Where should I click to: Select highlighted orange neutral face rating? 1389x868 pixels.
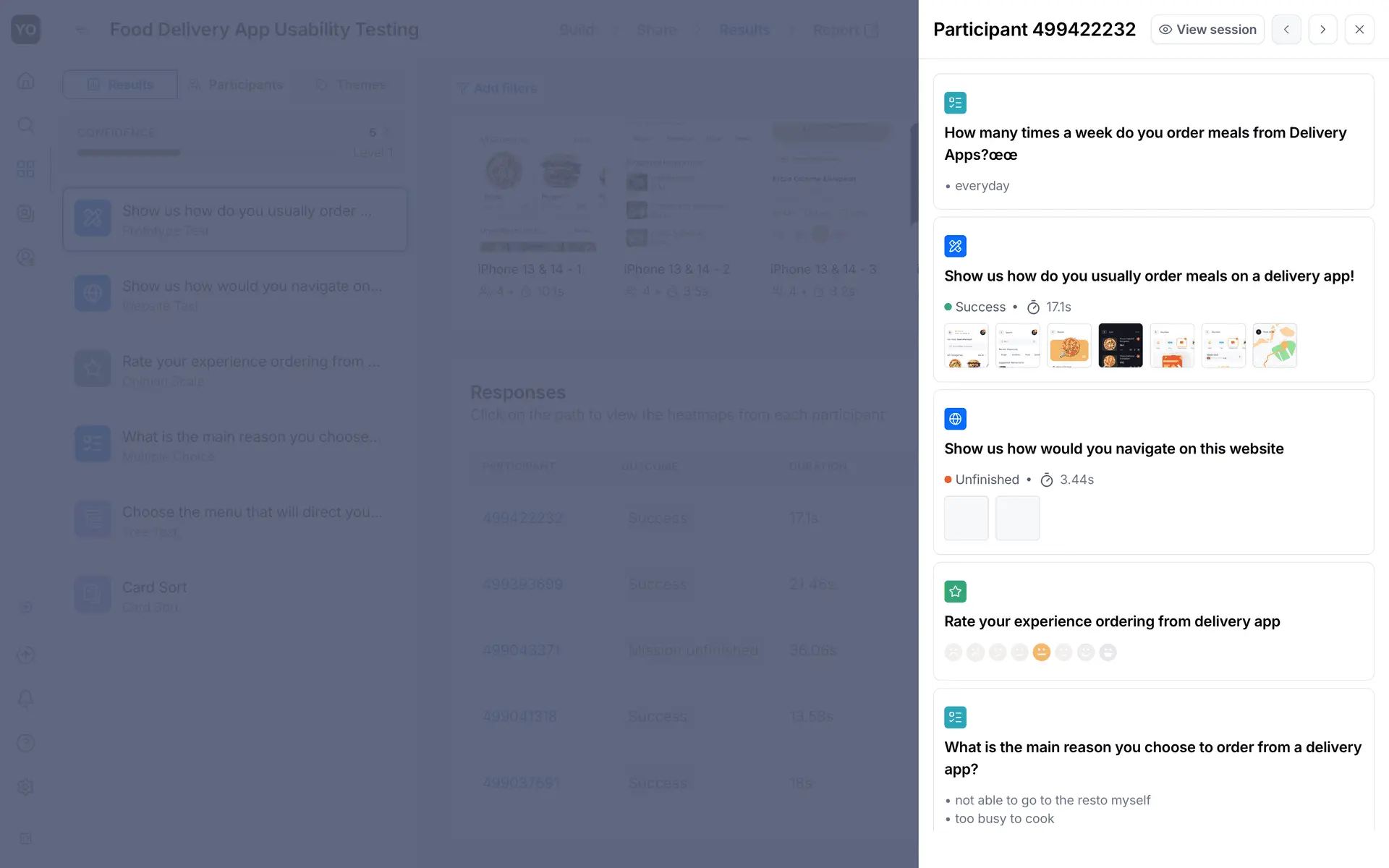pos(1041,652)
